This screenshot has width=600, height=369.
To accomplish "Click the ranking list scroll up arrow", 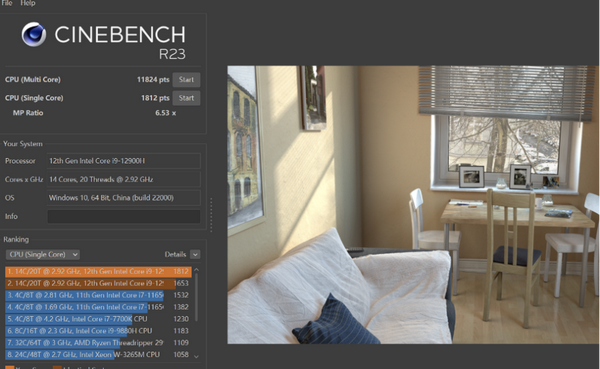I will click(196, 270).
